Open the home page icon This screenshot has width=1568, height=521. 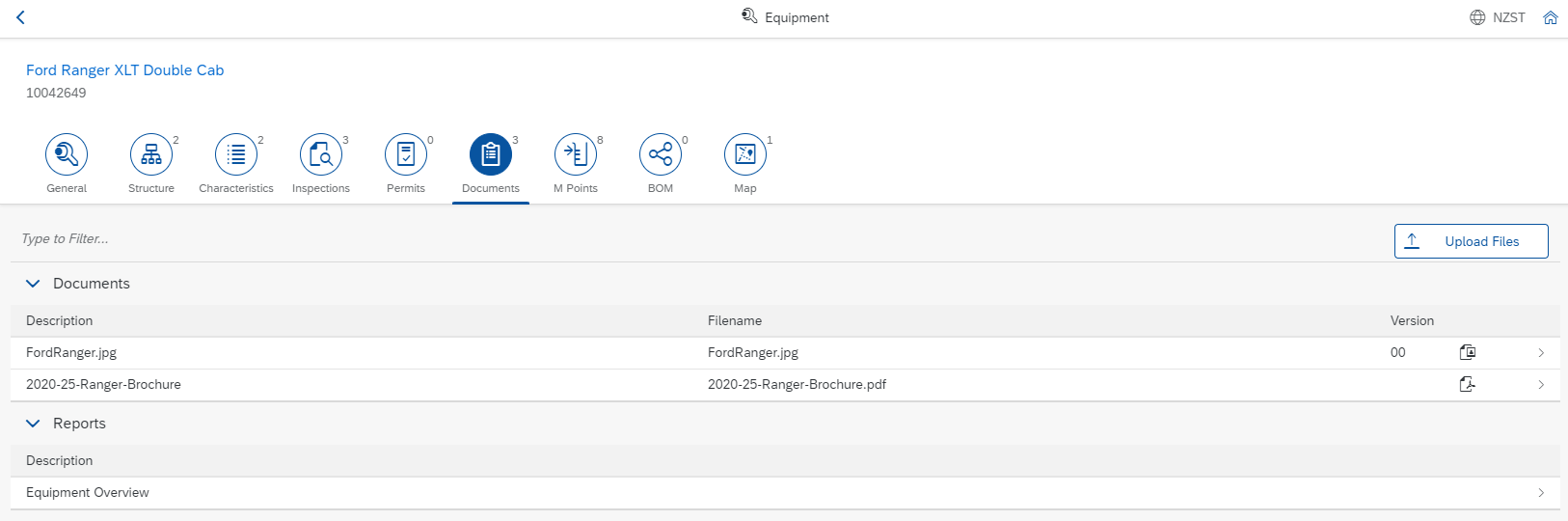pos(1551,17)
